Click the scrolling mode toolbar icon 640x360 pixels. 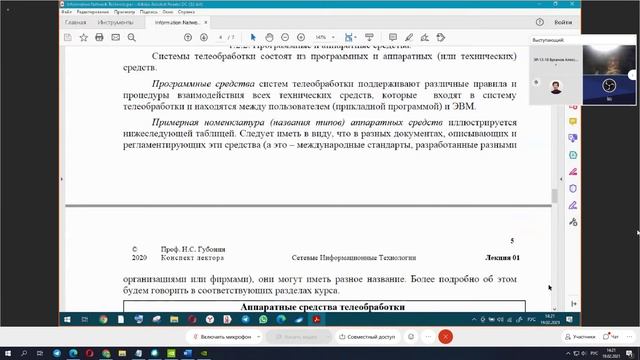coord(369,38)
